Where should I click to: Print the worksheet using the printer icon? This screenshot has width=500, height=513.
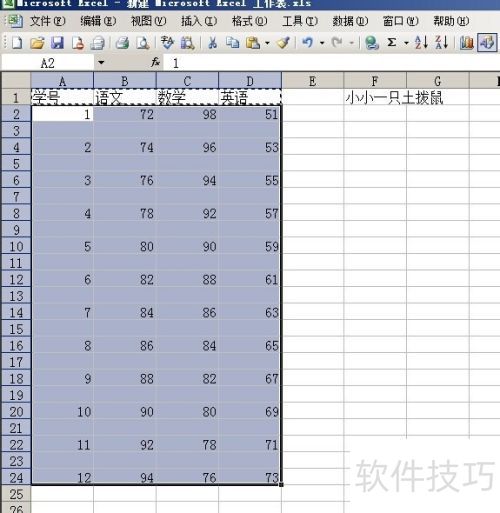(x=122, y=43)
